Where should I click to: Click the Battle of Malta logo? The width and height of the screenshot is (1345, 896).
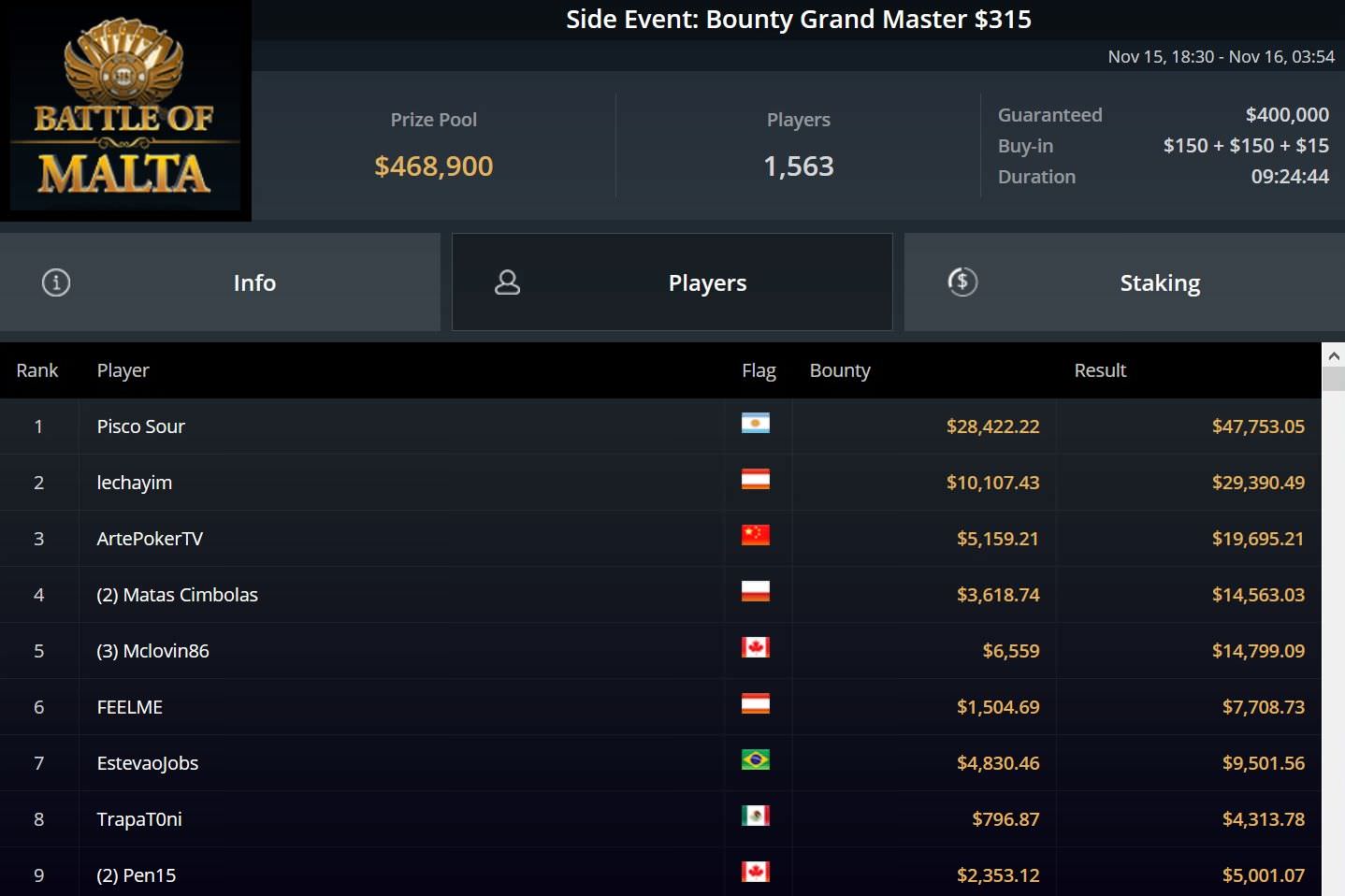(125, 110)
